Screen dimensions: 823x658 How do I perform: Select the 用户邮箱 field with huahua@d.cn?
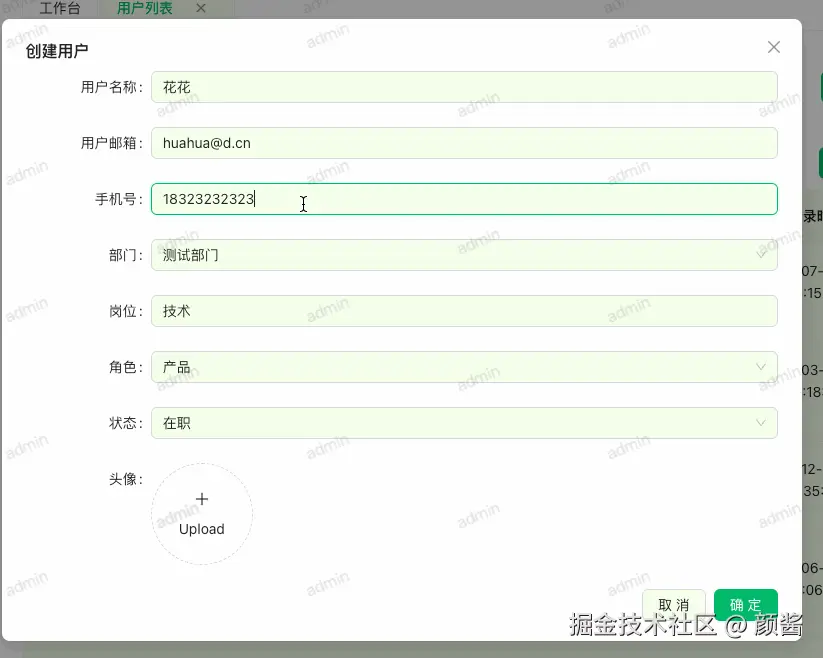465,143
